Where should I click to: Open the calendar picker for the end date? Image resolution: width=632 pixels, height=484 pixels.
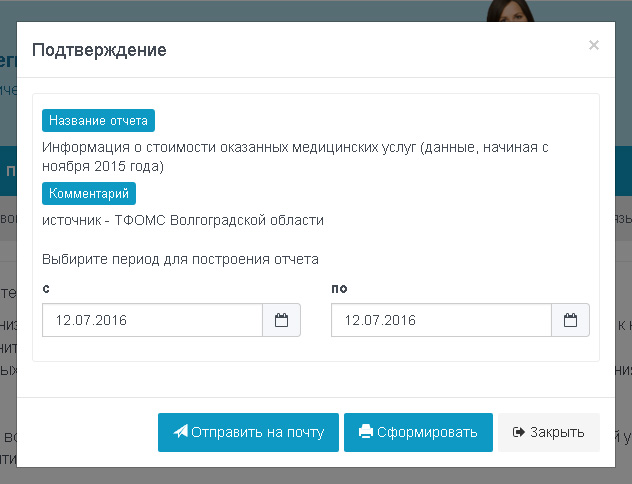point(570,321)
